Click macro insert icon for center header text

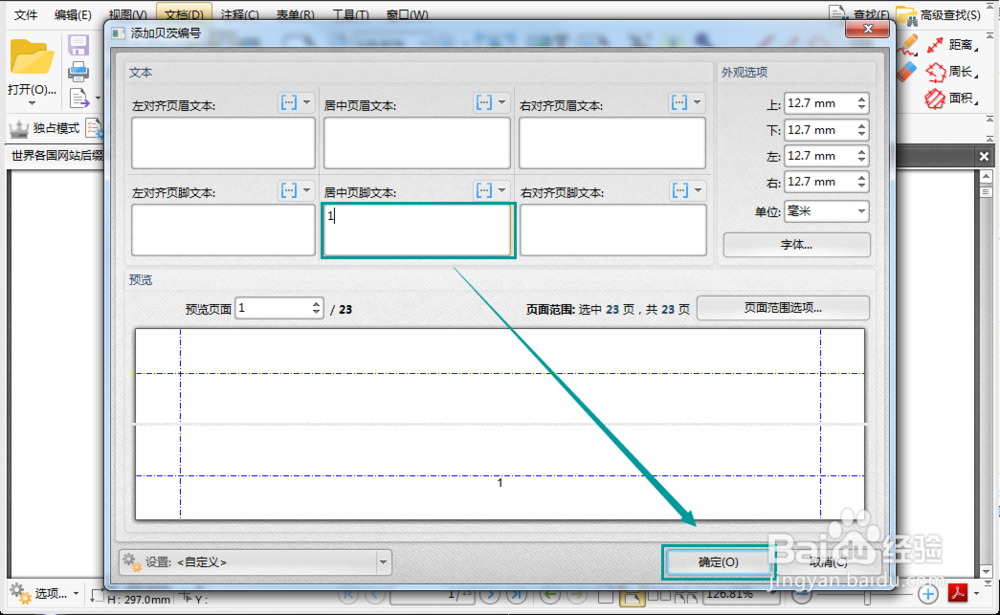pyautogui.click(x=484, y=102)
